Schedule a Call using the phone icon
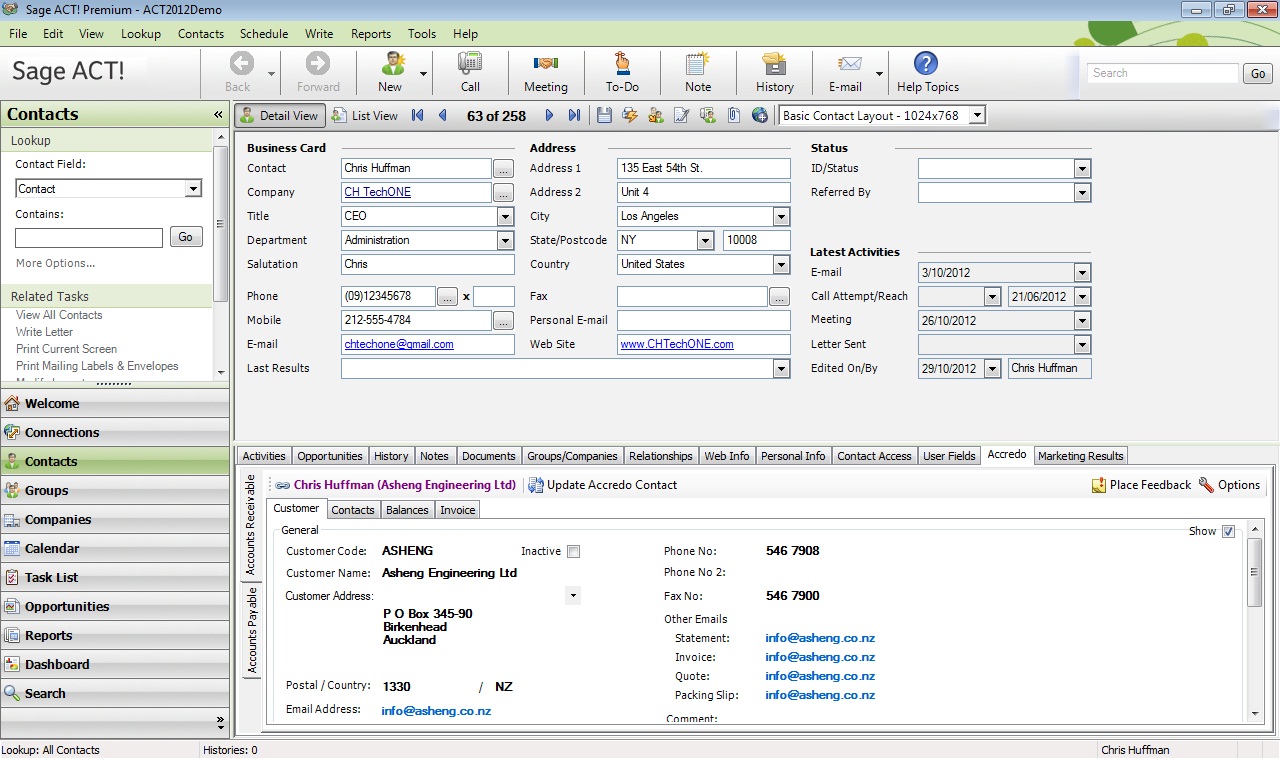Viewport: 1280px width, 759px height. (470, 64)
